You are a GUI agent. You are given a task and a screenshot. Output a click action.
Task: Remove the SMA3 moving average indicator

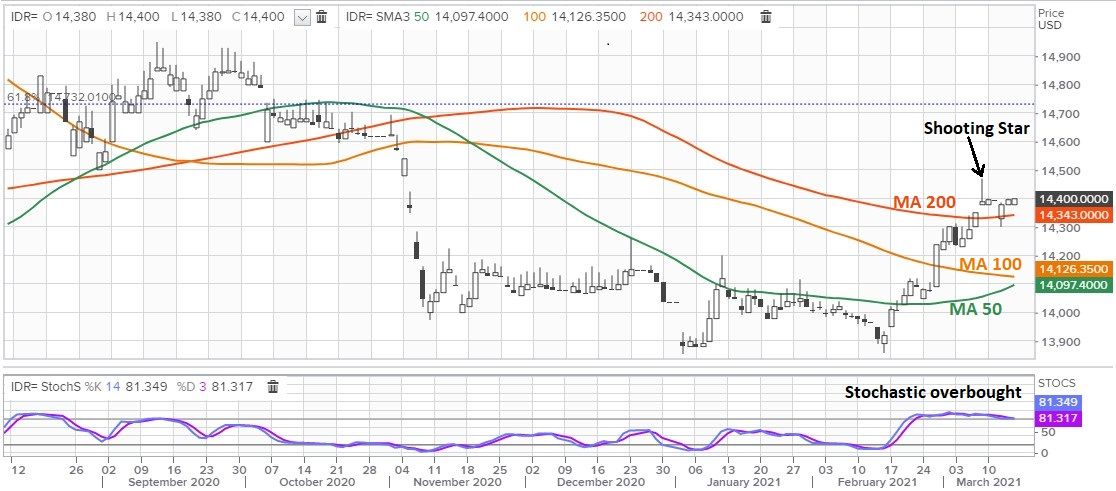click(765, 17)
